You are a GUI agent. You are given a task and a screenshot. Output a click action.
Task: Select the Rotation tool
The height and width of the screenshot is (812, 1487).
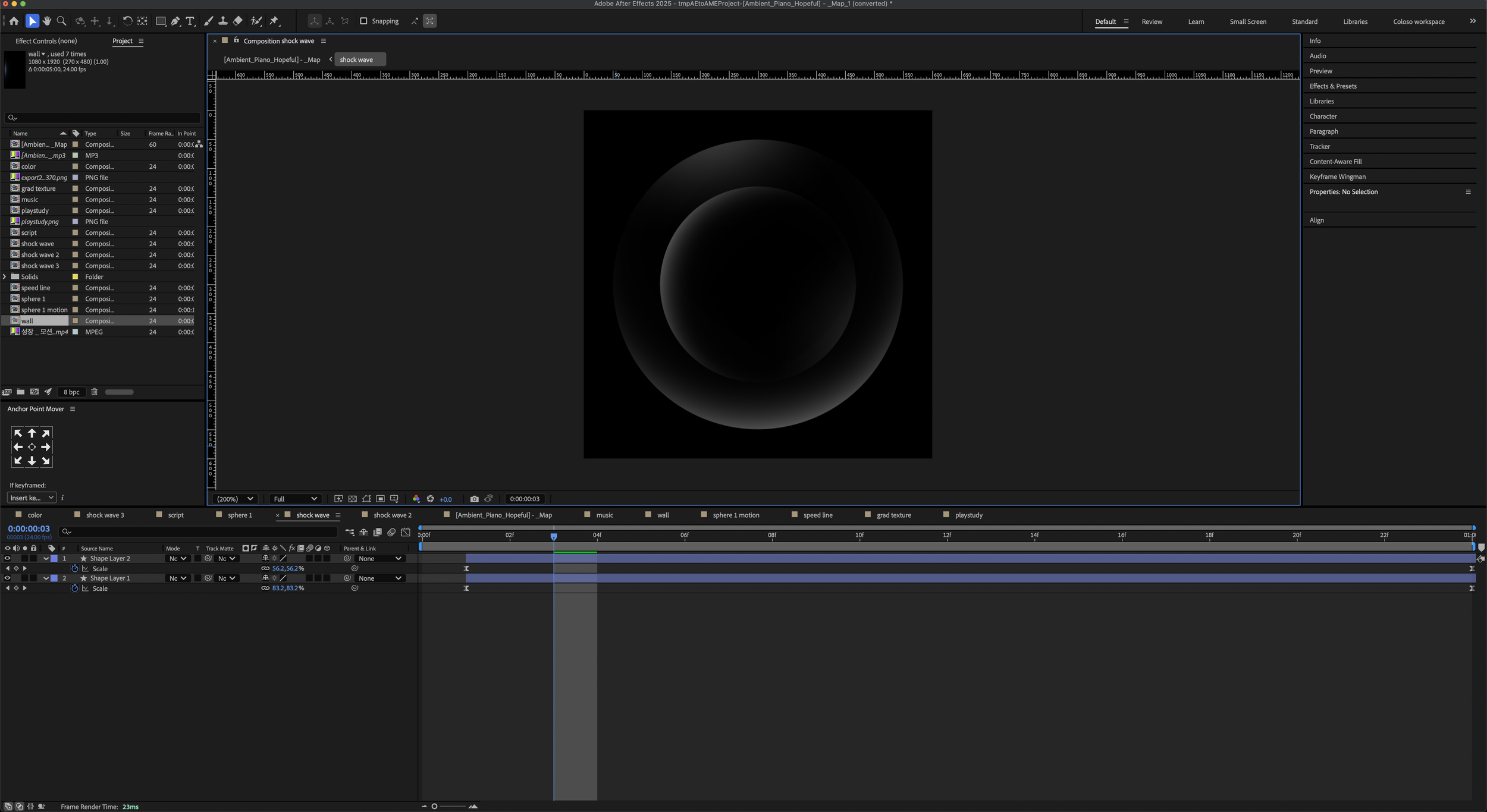click(127, 21)
